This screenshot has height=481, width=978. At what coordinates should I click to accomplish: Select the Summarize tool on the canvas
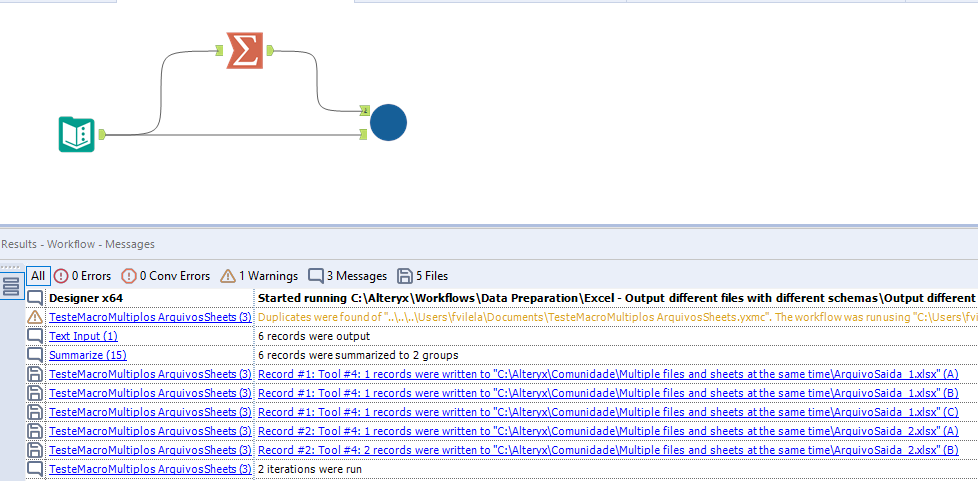(x=244, y=50)
